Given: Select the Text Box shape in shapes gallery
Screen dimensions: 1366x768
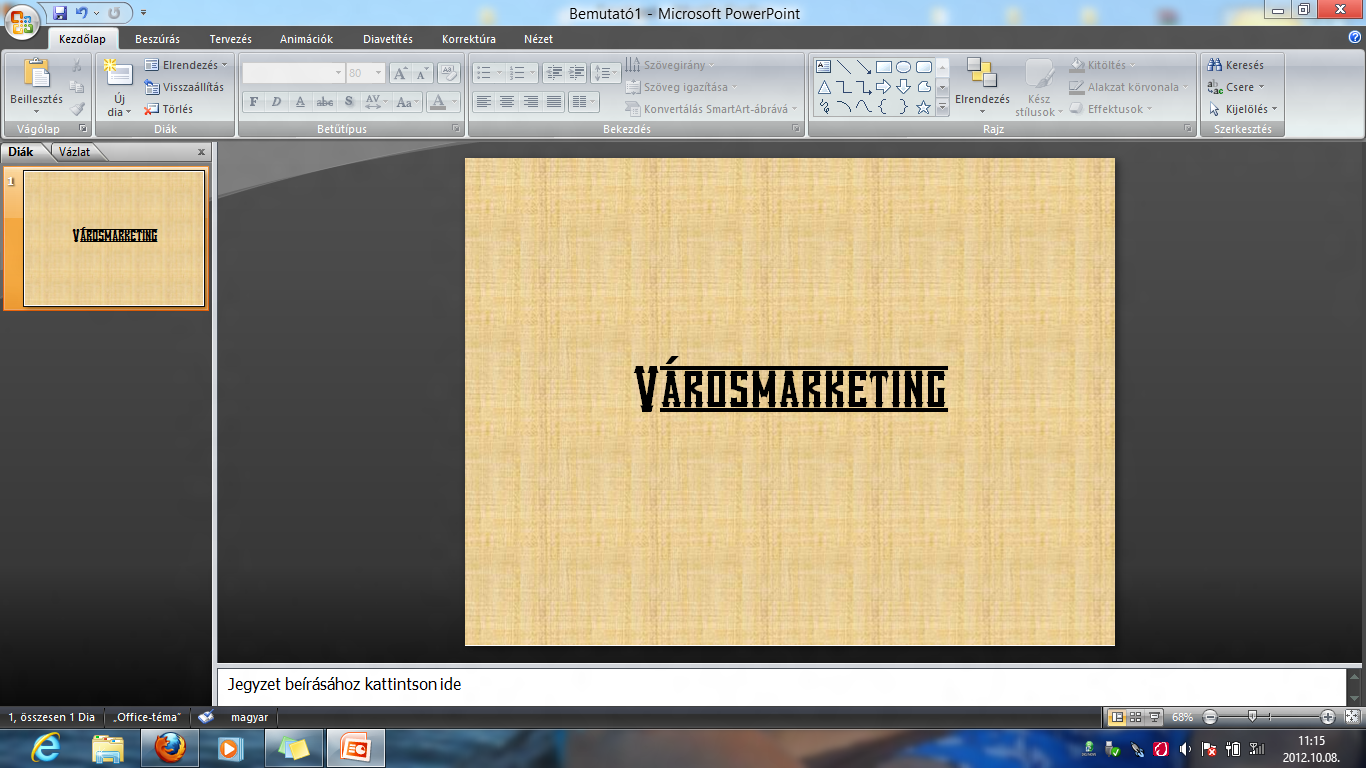Looking at the screenshot, I should point(824,67).
